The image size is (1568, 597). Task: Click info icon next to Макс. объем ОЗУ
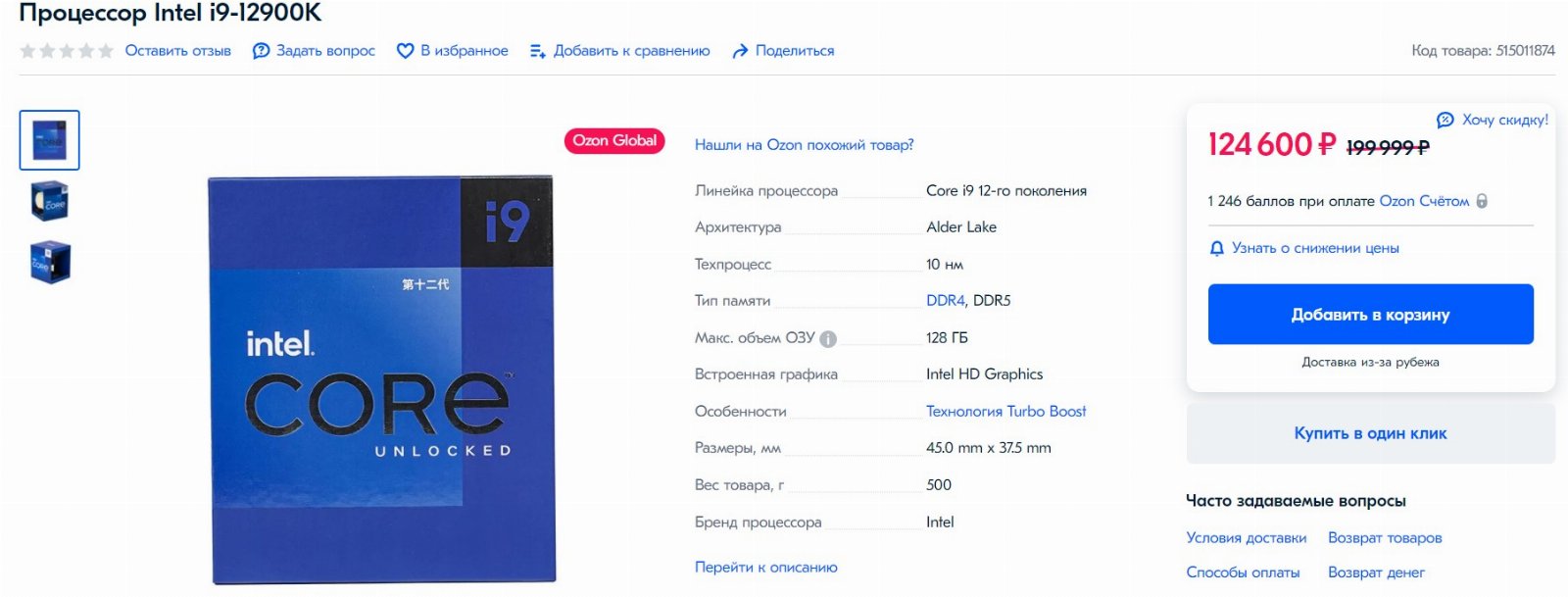[828, 339]
